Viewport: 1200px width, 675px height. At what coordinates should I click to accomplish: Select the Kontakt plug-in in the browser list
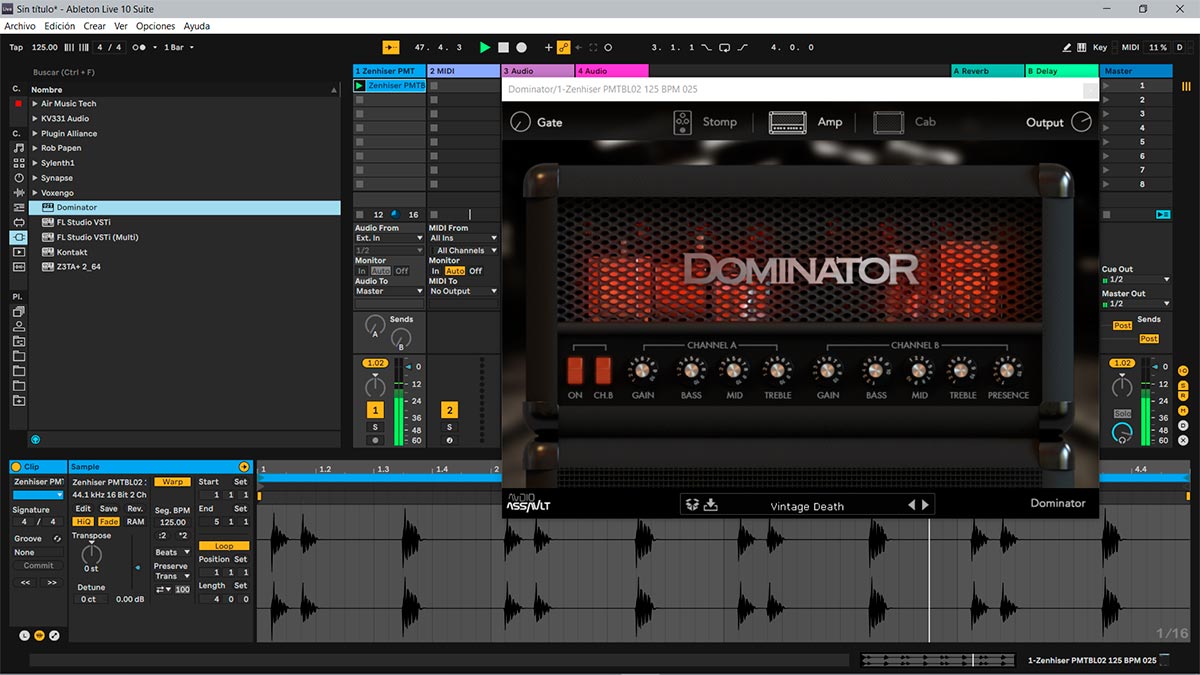(72, 252)
